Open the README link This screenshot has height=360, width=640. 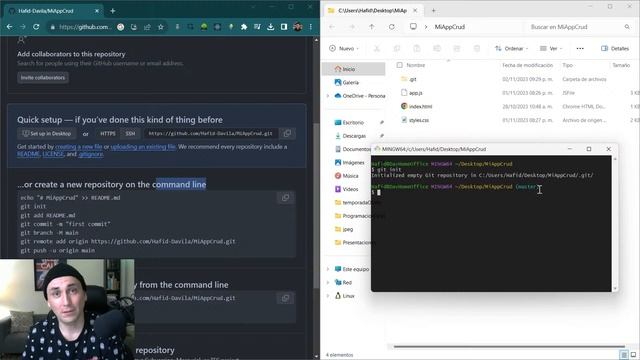(28, 154)
